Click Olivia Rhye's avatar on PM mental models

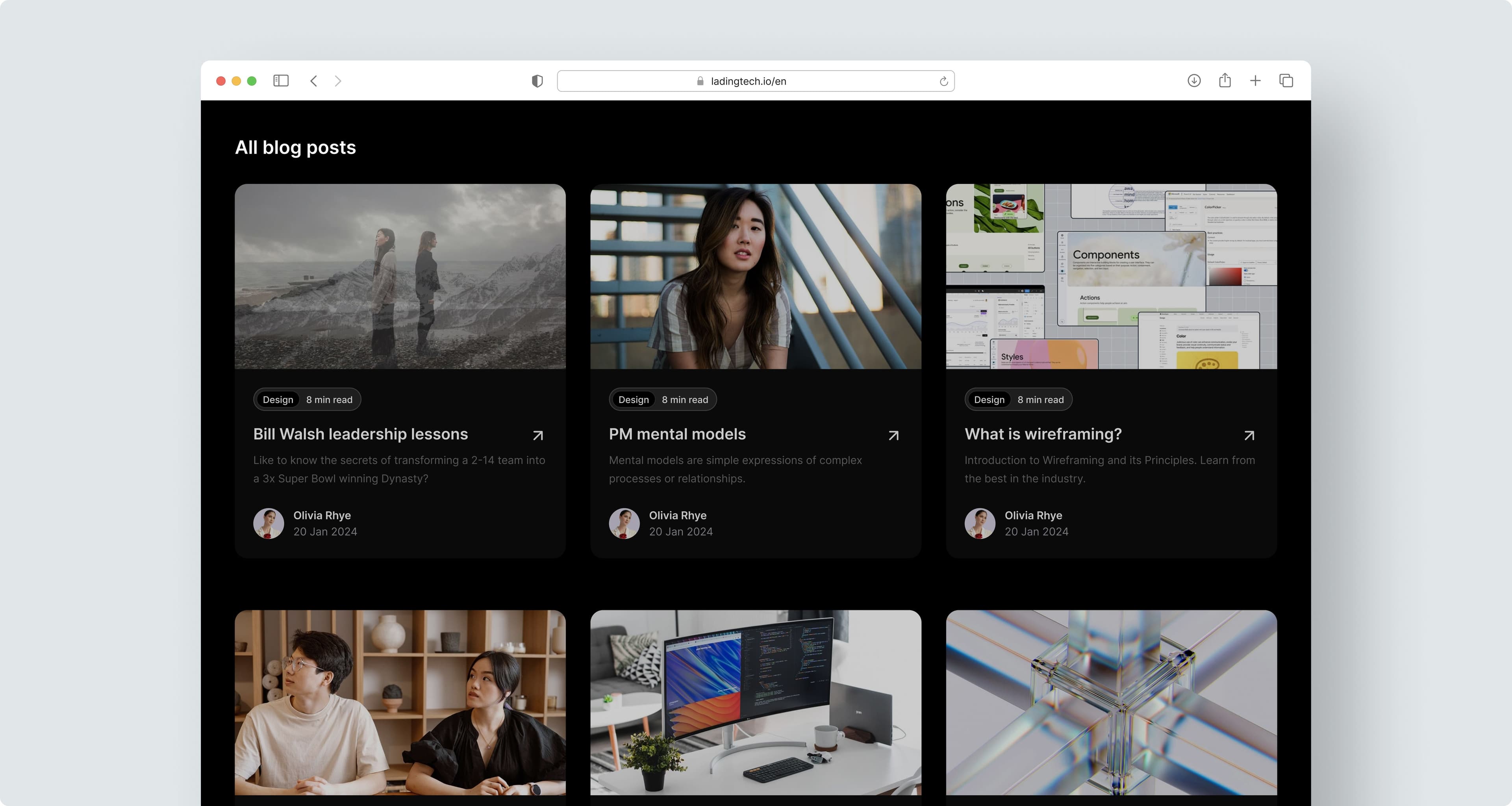(x=624, y=523)
